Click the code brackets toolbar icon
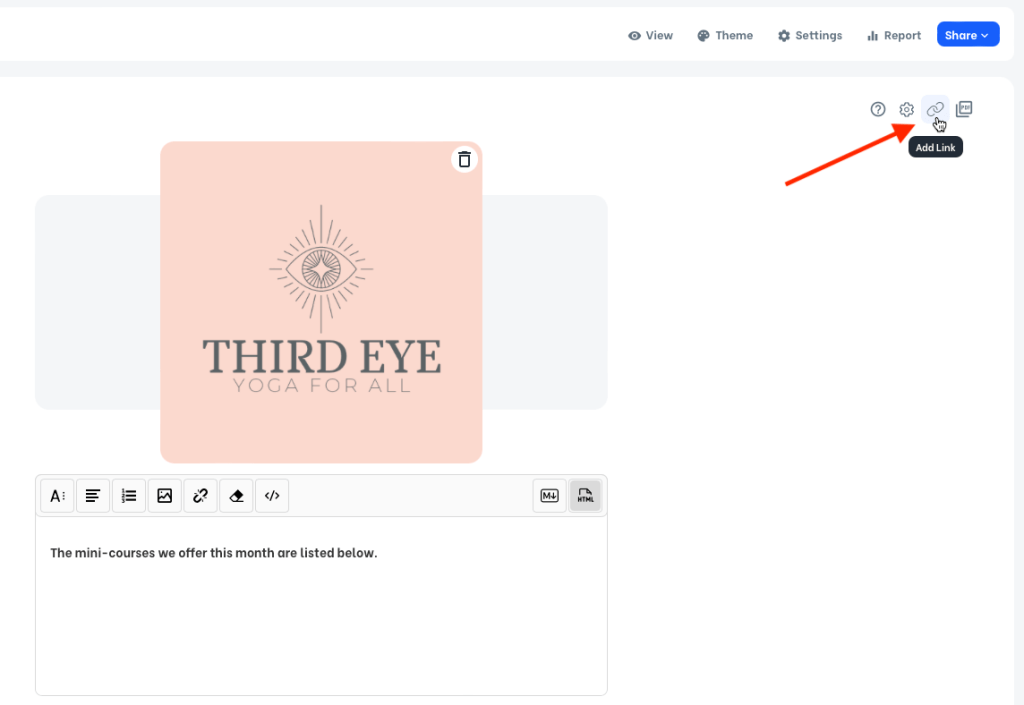The width and height of the screenshot is (1024, 705). click(272, 495)
